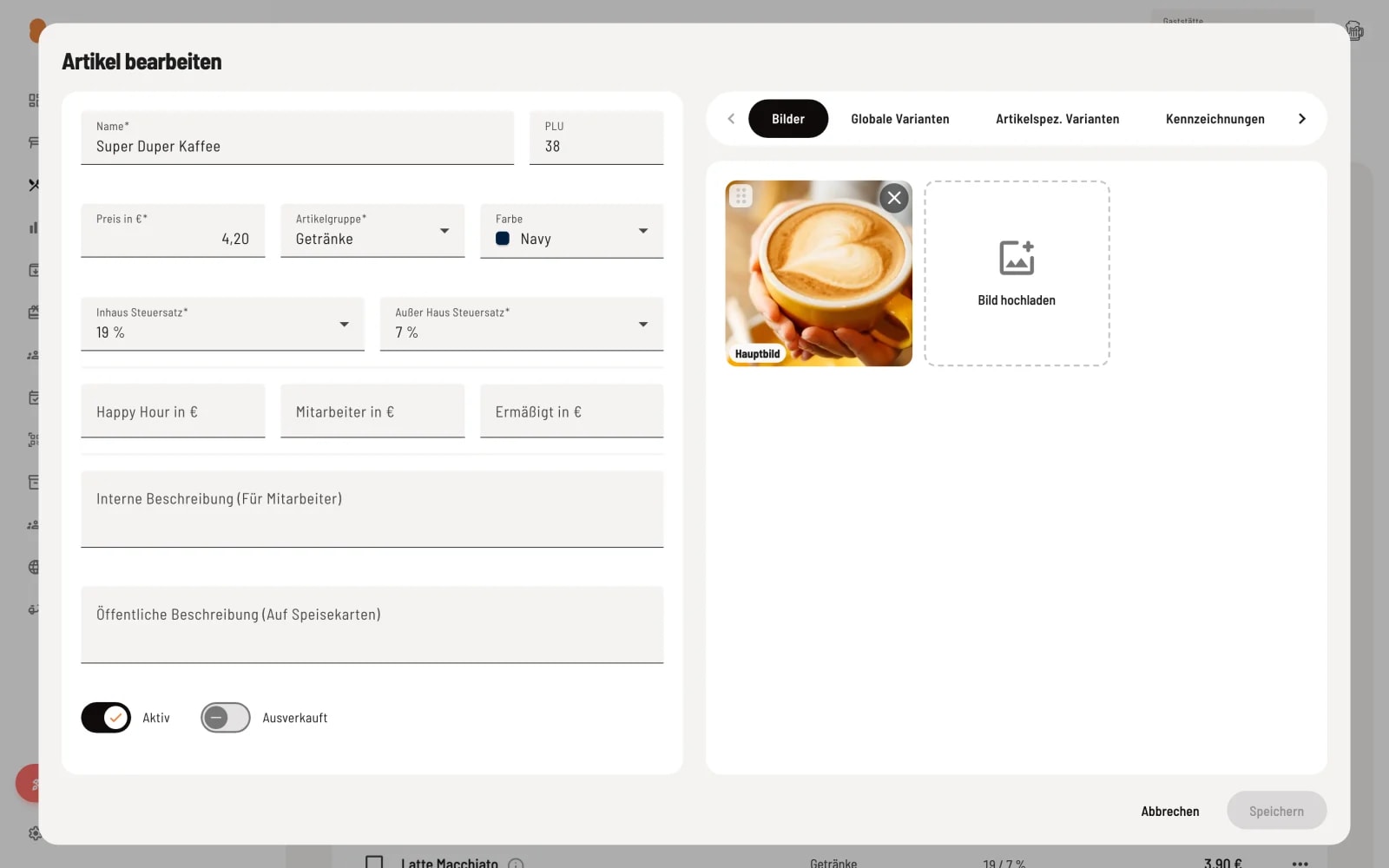
Task: Enable the Ausverkauft switch
Action: [226, 718]
